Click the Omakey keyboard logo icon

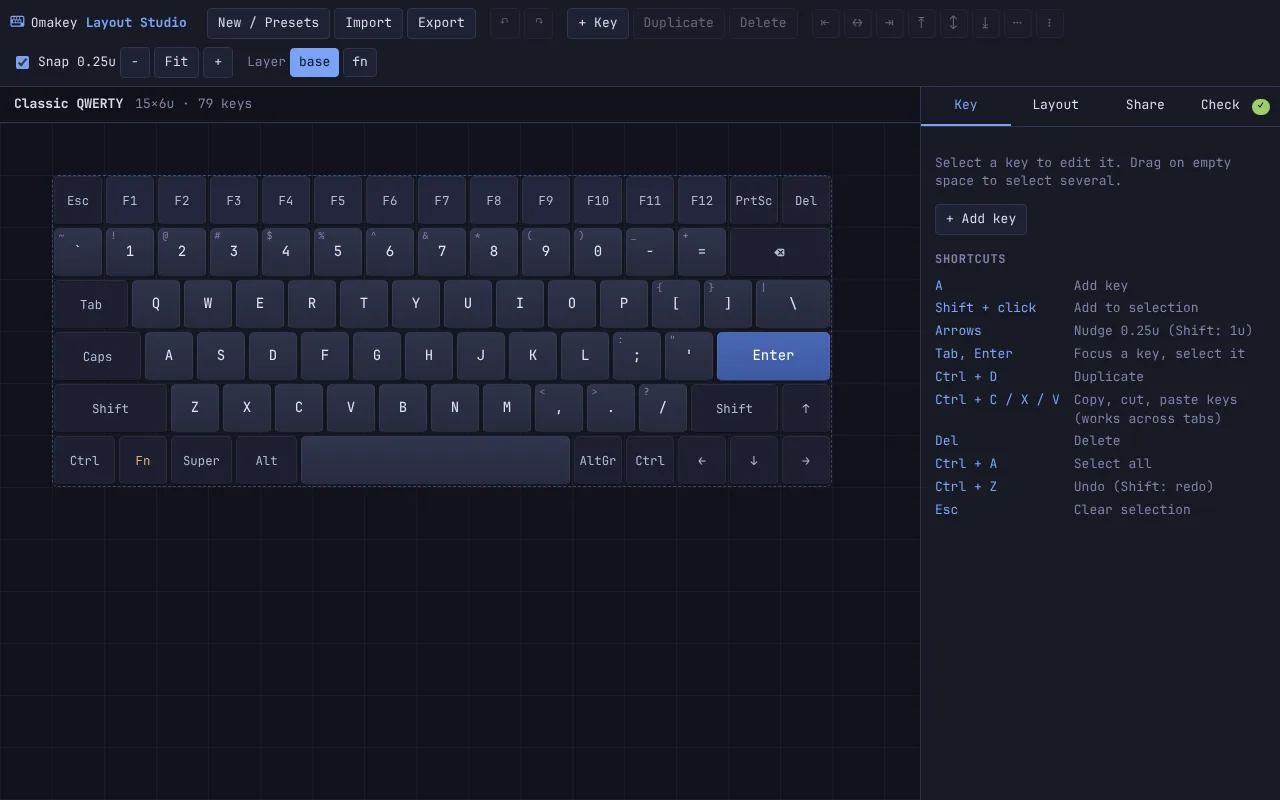click(17, 22)
